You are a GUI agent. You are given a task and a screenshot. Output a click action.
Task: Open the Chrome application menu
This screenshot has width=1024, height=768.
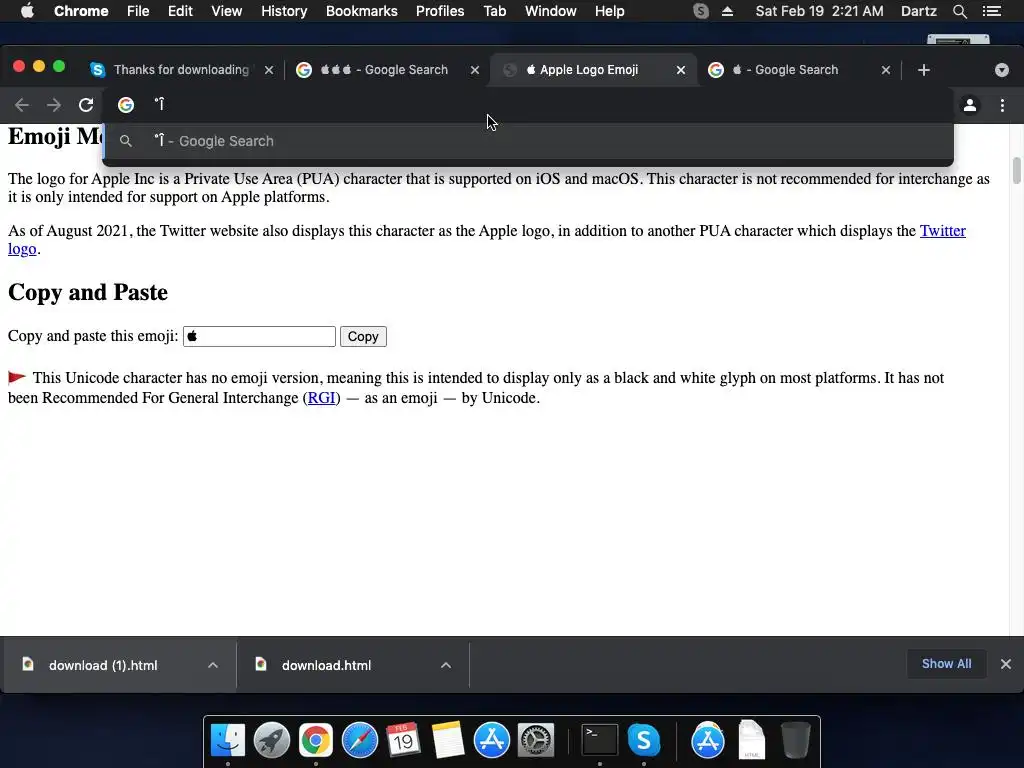point(81,11)
